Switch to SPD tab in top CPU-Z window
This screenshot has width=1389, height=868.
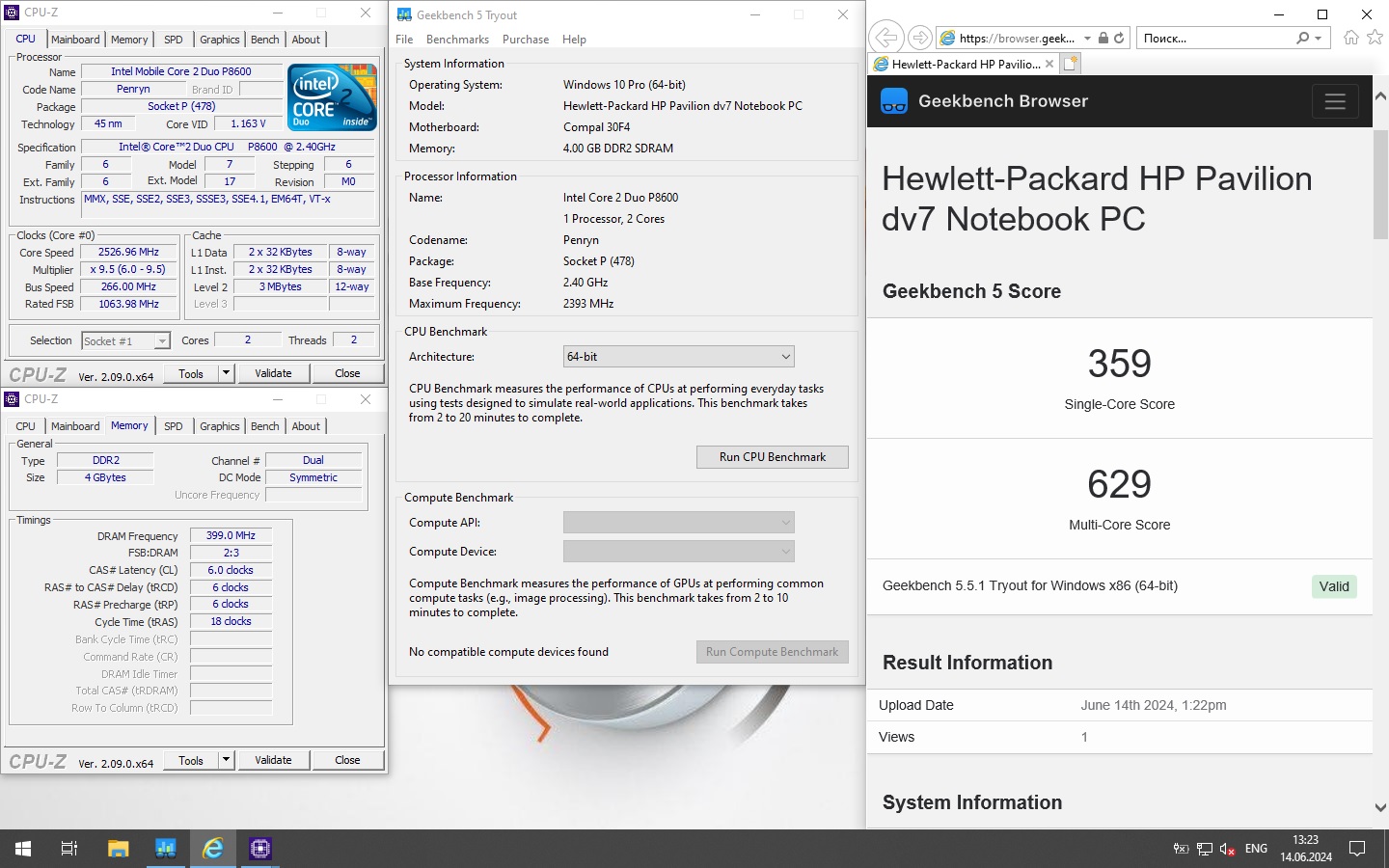pyautogui.click(x=174, y=40)
